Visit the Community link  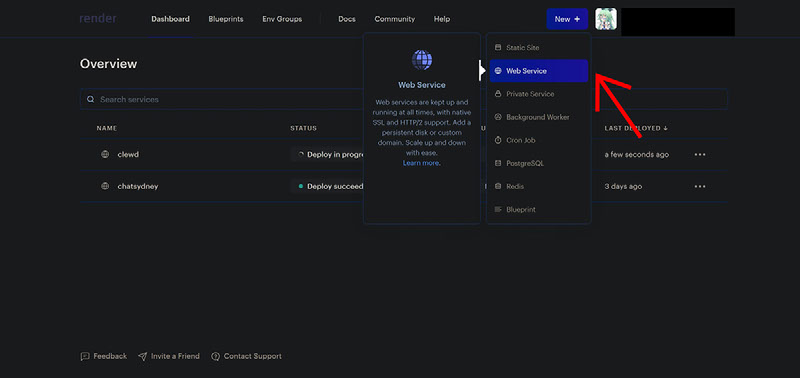click(x=394, y=19)
